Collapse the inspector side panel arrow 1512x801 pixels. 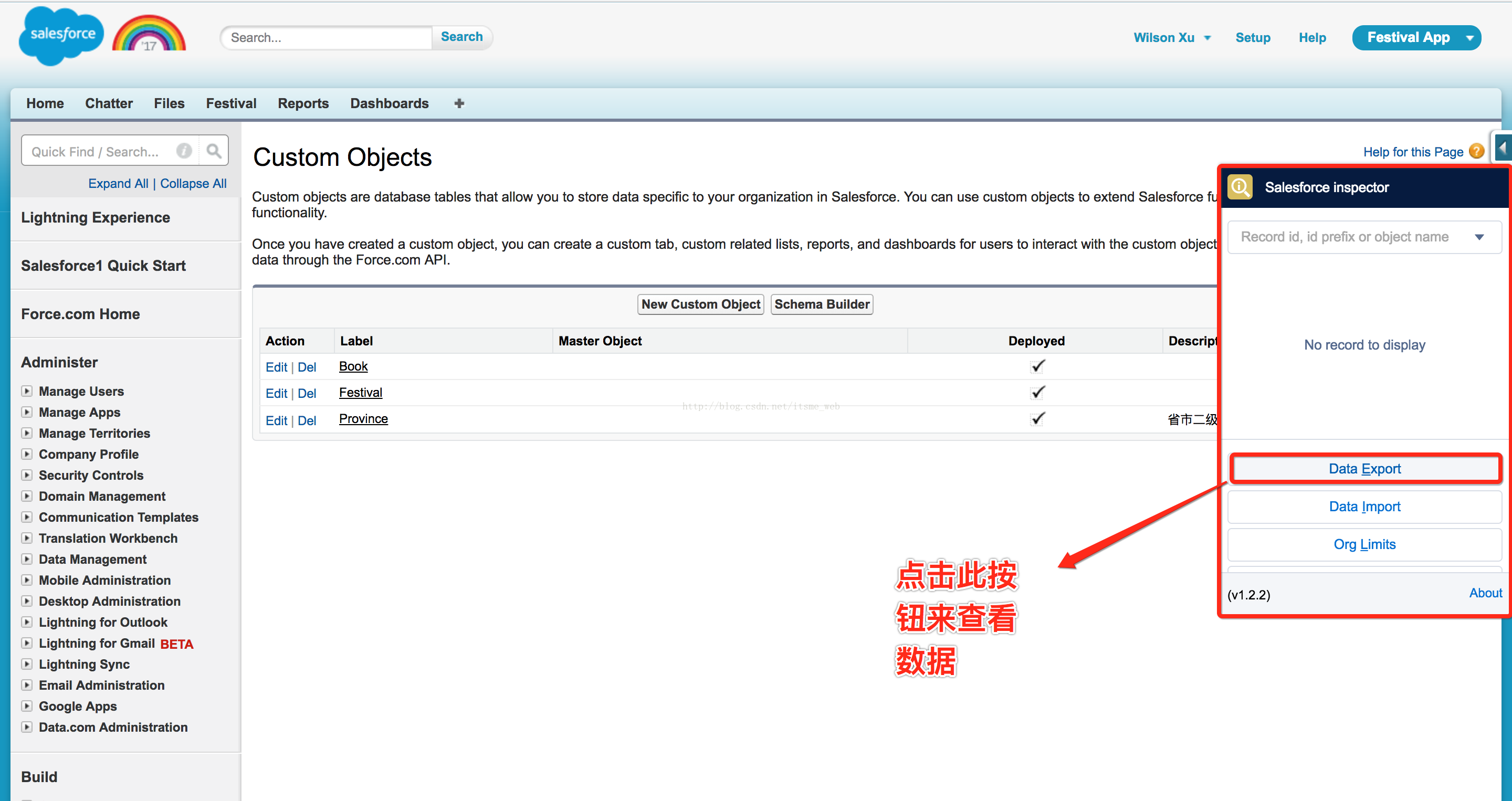tap(1503, 148)
